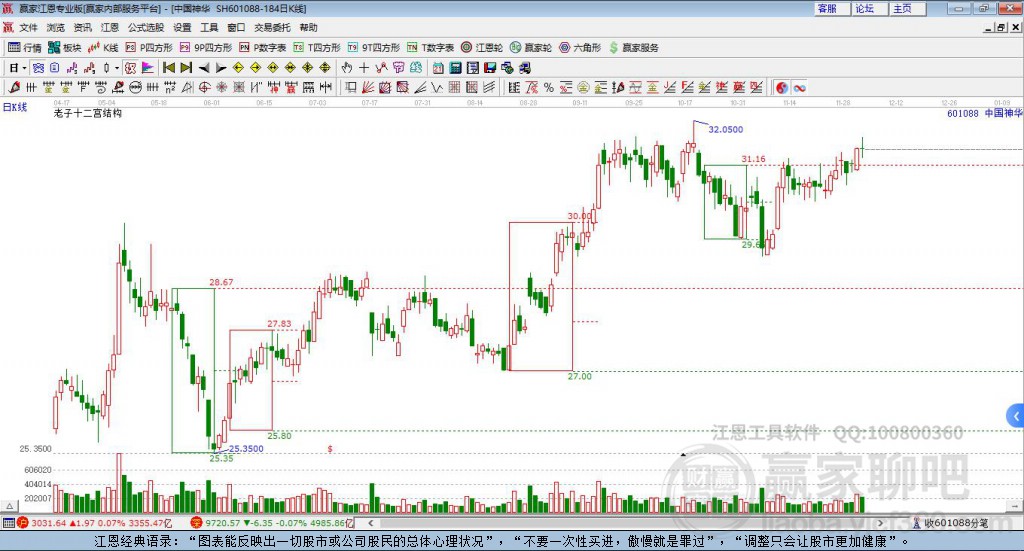Image resolution: width=1024 pixels, height=551 pixels.
Task: Open the 江恩 menu
Action: click(x=110, y=27)
